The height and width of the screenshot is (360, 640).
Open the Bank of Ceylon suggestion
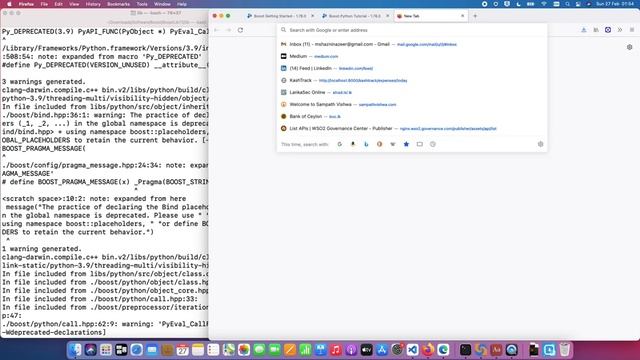[412, 116]
